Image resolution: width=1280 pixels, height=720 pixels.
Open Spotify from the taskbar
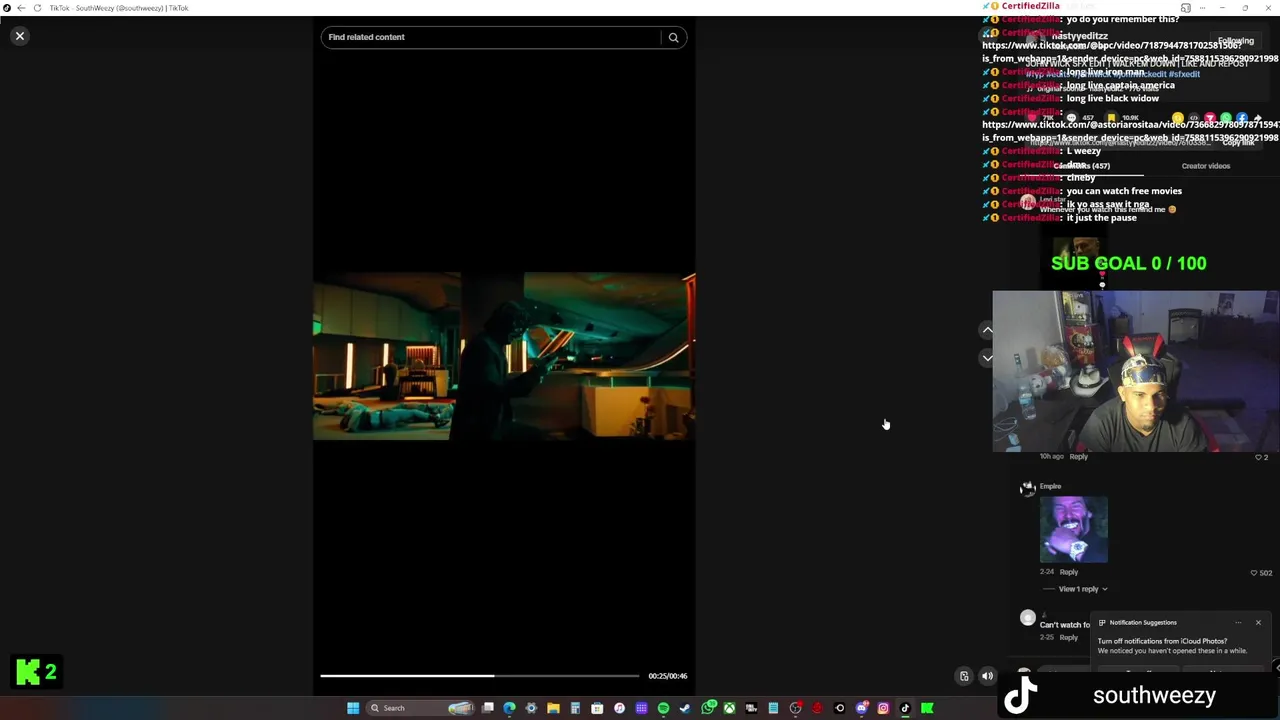coord(663,708)
